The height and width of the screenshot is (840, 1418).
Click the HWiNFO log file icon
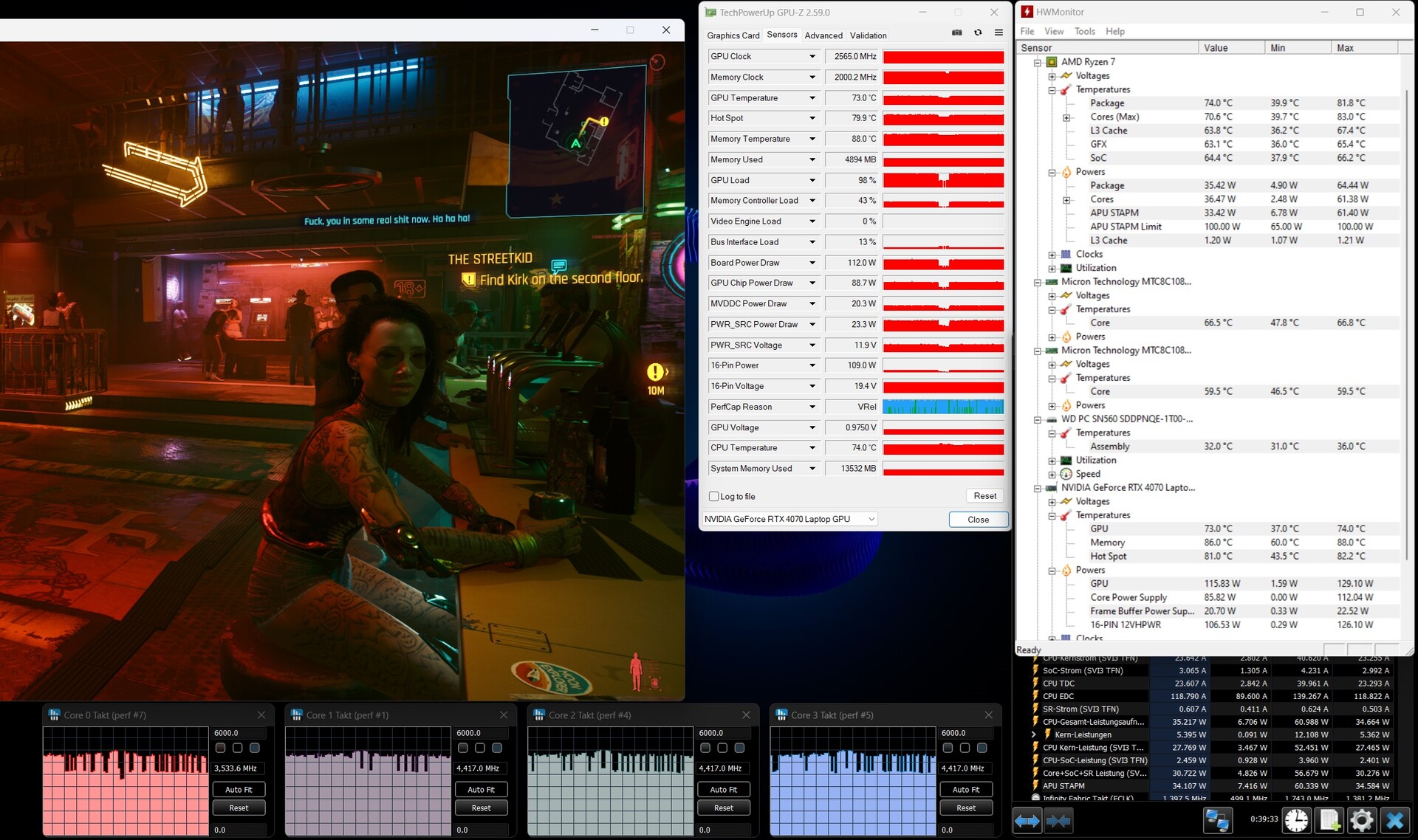[1329, 820]
